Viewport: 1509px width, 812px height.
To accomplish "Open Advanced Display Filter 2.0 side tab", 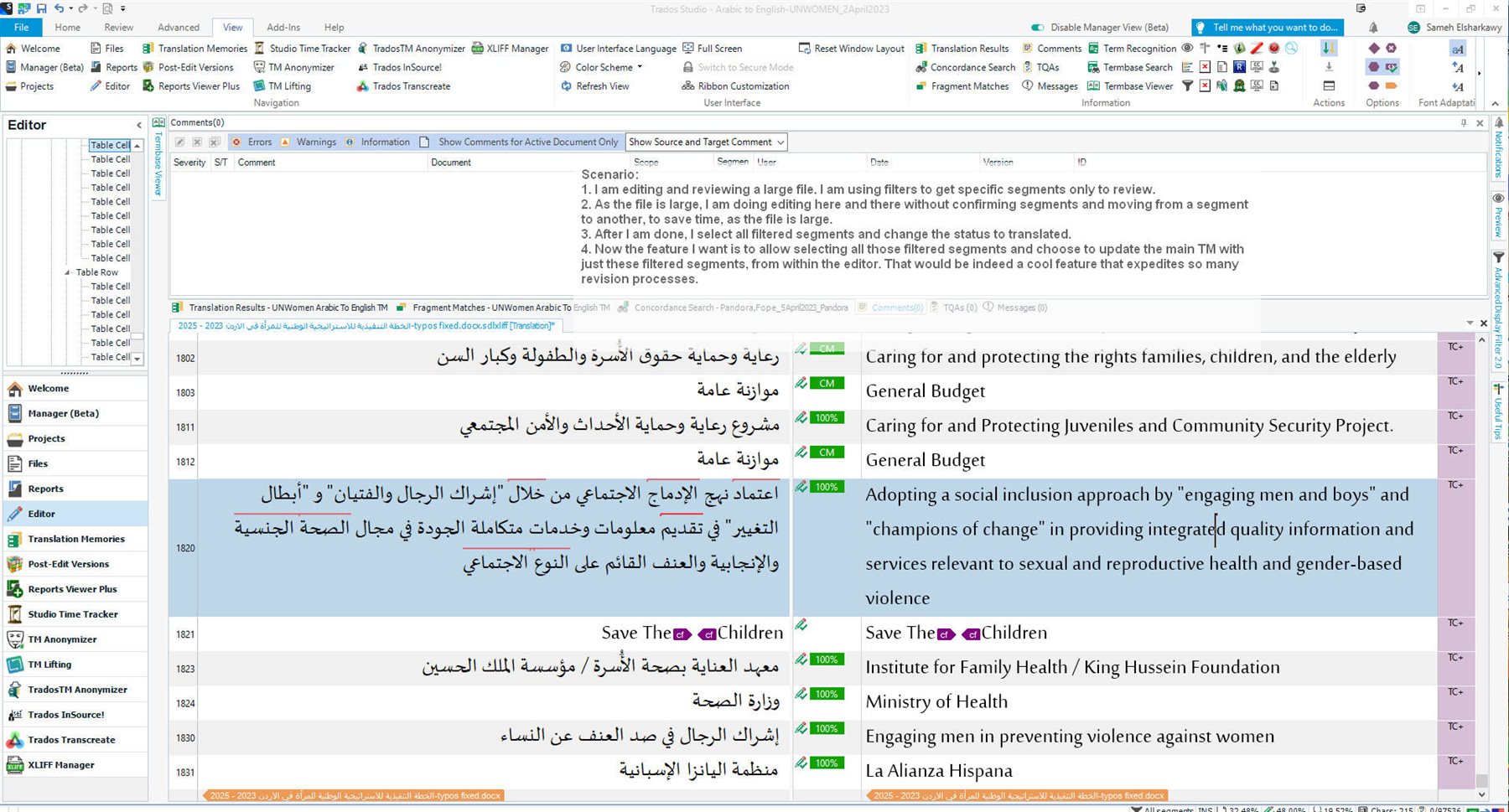I will pyautogui.click(x=1499, y=310).
